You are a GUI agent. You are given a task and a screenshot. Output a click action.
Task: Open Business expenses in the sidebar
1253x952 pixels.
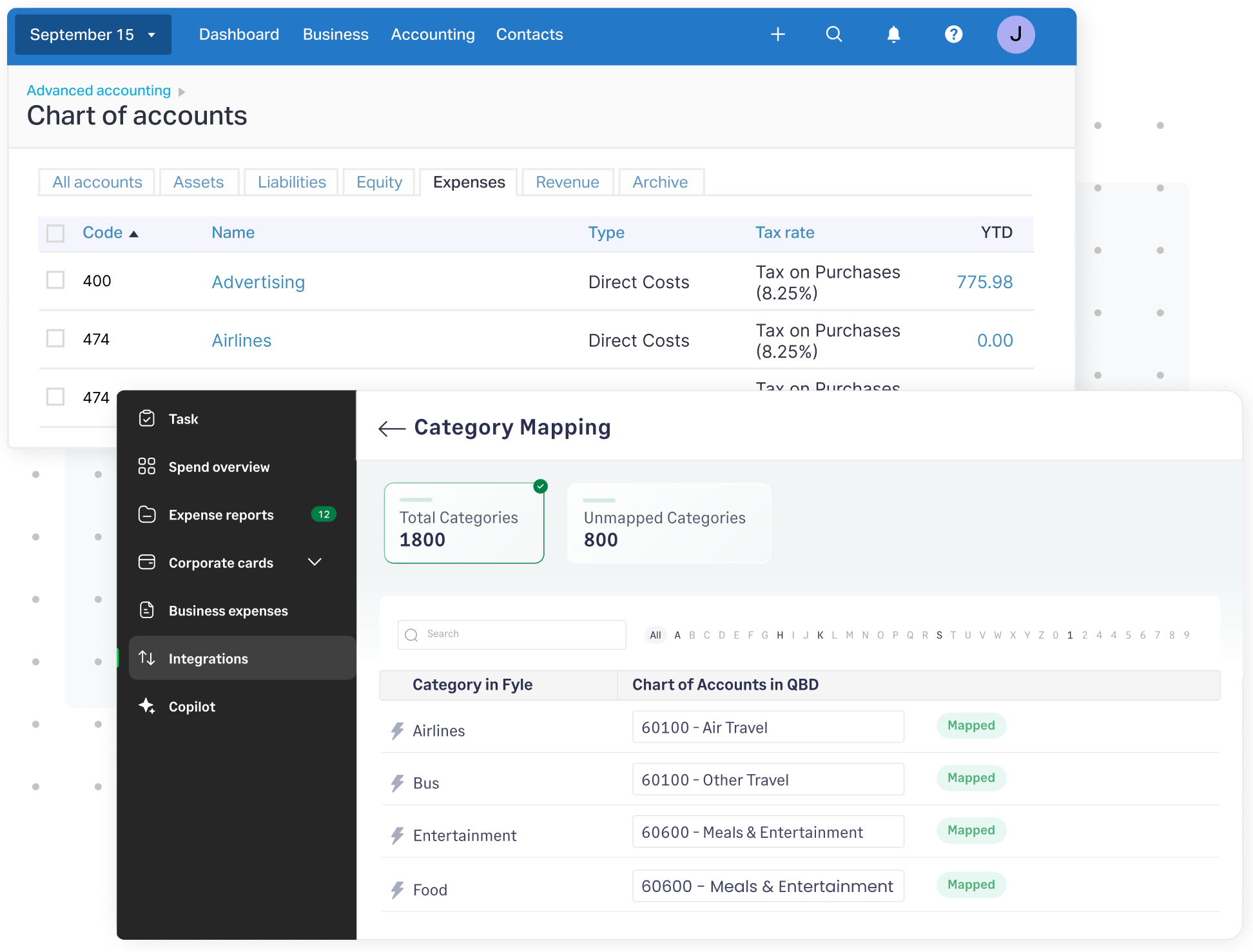228,610
